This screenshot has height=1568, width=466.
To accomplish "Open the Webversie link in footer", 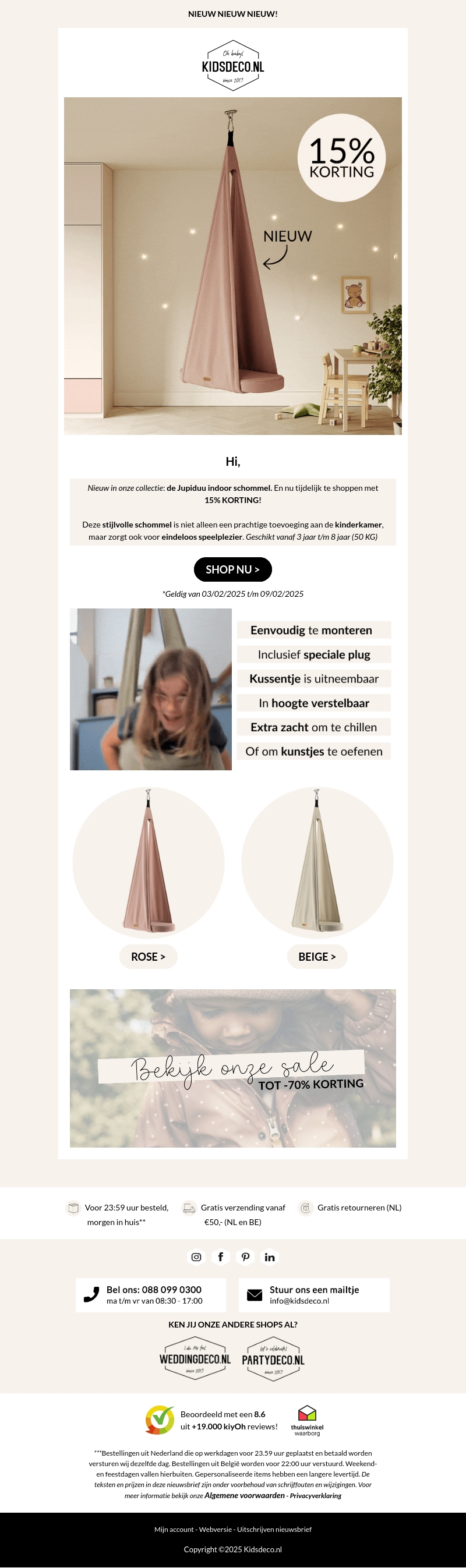I will click(216, 1529).
